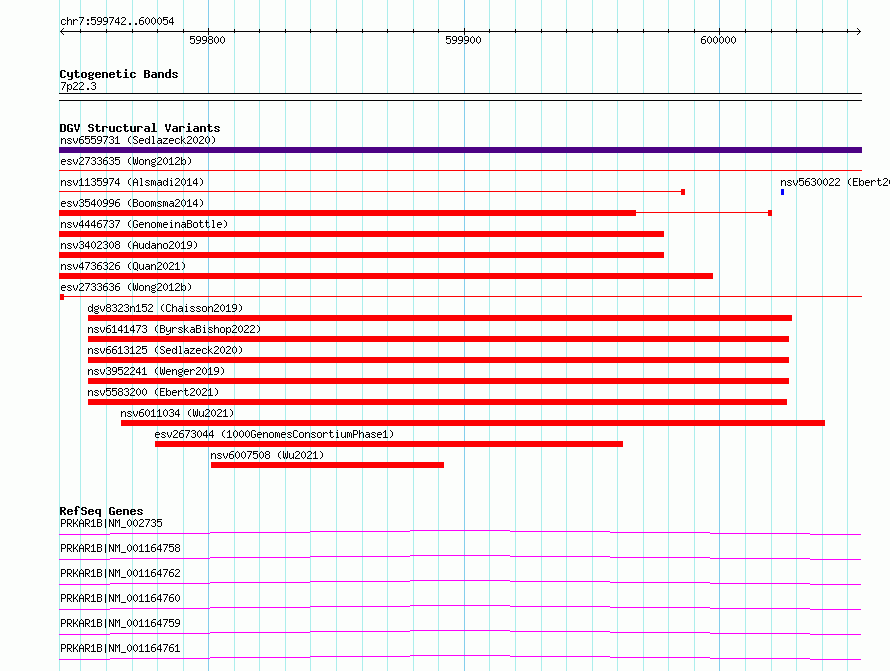The image size is (890, 671).
Task: Open the PRKAR1B|NM_001164760 transcript label
Action: coord(120,598)
